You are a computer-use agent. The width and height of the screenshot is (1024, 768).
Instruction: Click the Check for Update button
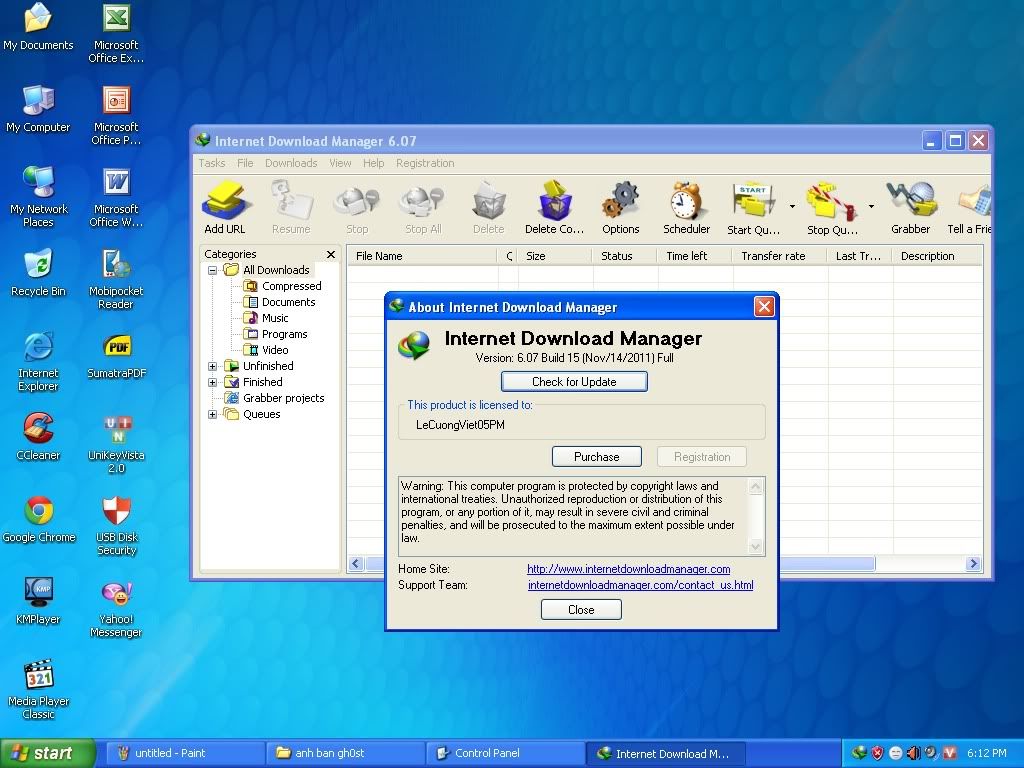point(574,382)
